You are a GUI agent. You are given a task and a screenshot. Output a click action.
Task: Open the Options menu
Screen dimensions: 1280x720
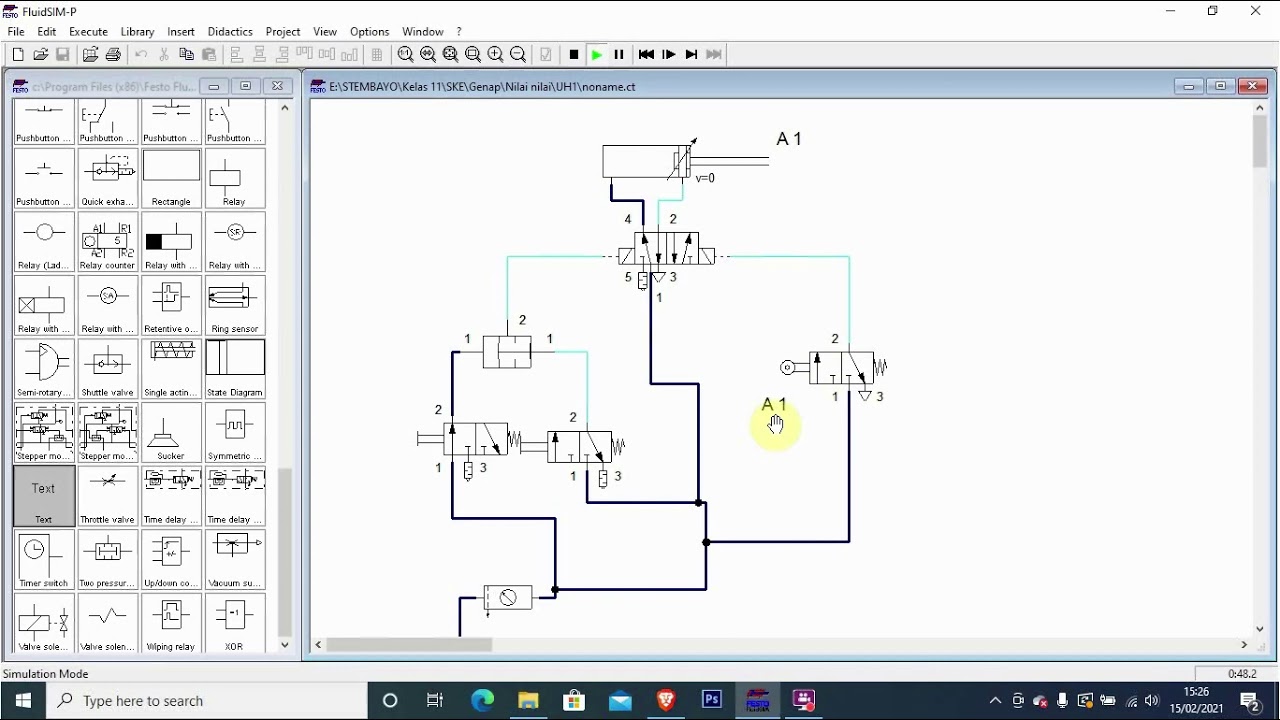[369, 32]
